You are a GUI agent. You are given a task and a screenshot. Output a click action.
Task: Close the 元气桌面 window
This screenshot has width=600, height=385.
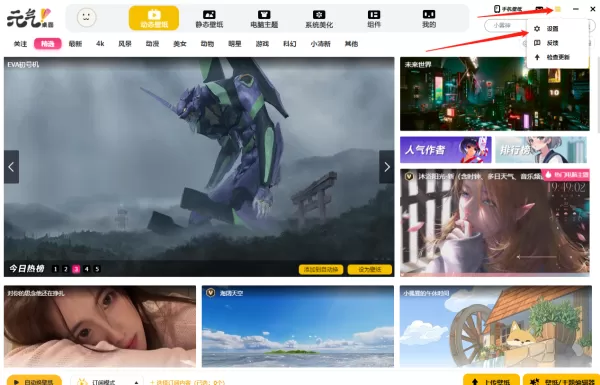point(593,9)
